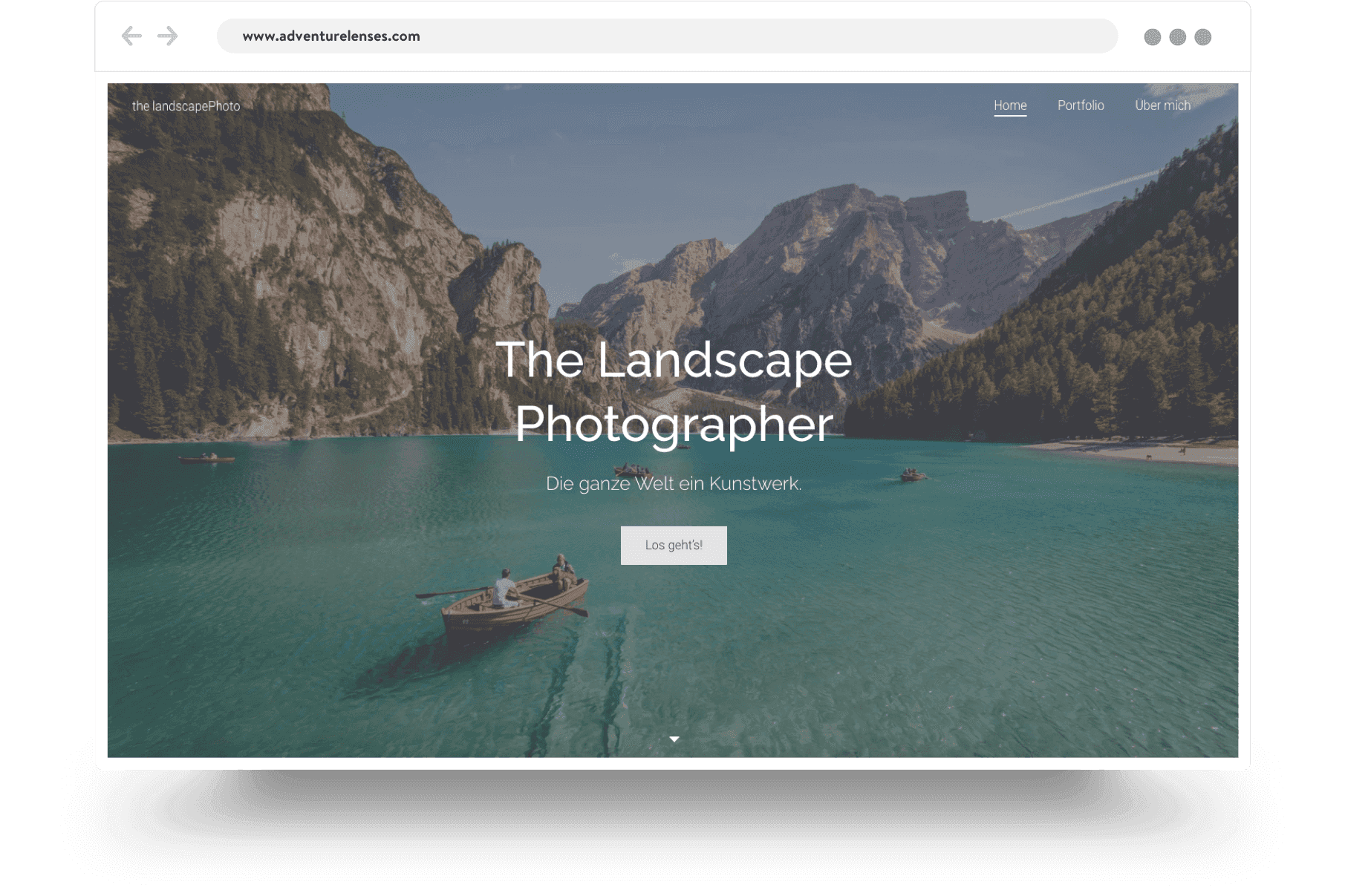This screenshot has height=896, width=1345.
Task: Click the middle gray dot in browser bar
Action: point(1177,37)
